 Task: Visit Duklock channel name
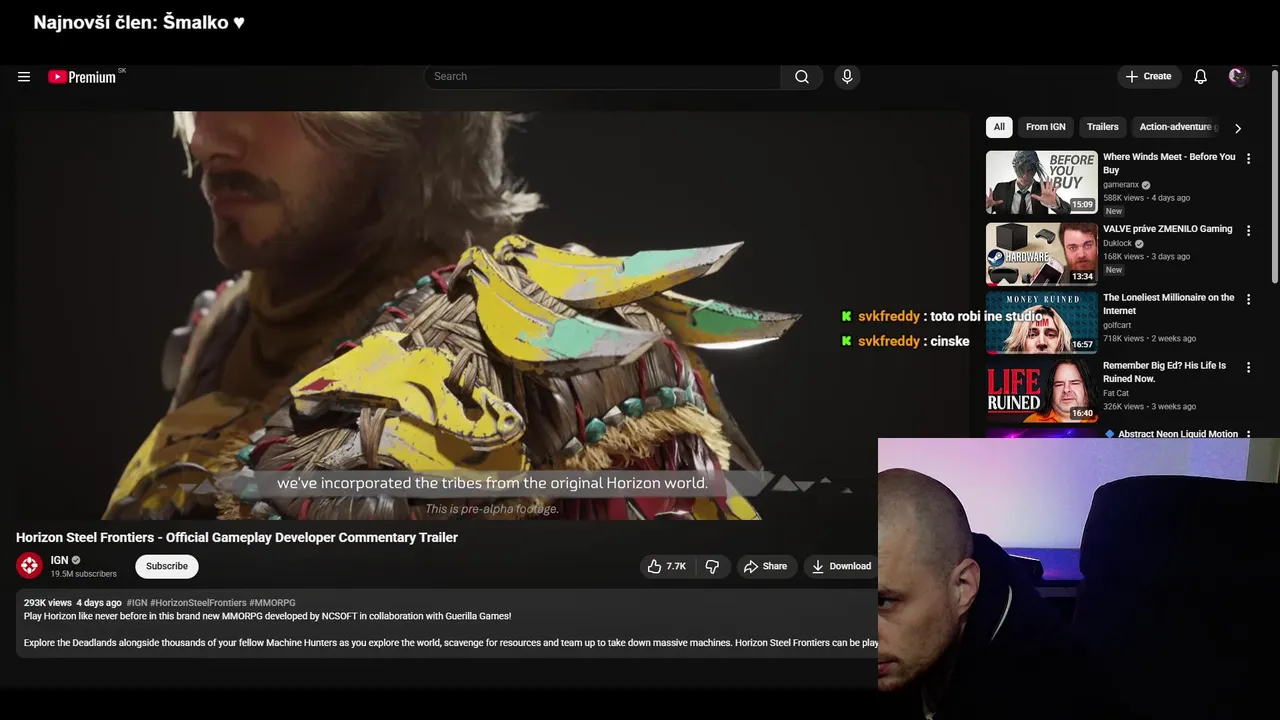(1118, 243)
